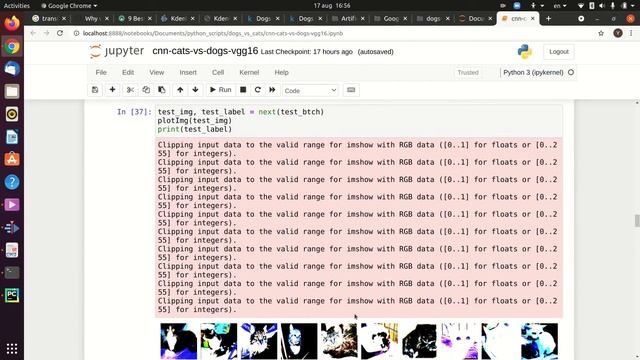Go back in browser history
The width and height of the screenshot is (640, 360).
(33, 33)
